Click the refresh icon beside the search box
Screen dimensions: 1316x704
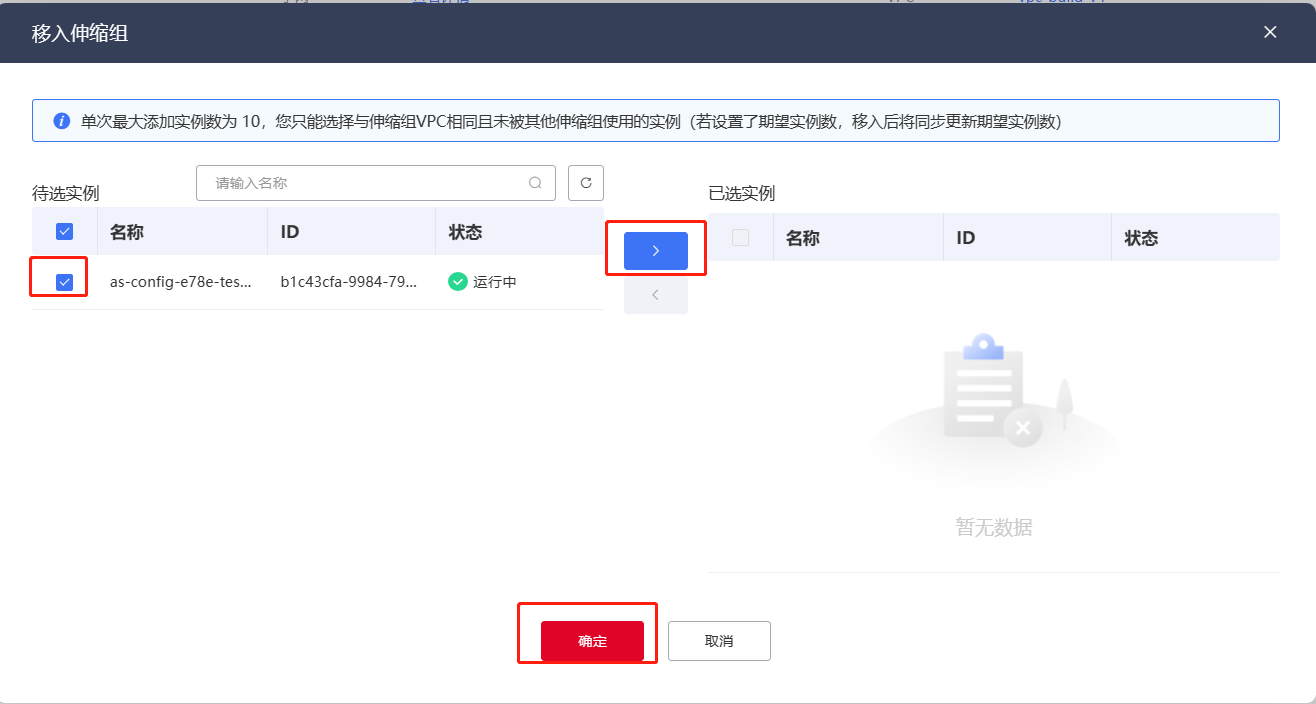click(586, 183)
